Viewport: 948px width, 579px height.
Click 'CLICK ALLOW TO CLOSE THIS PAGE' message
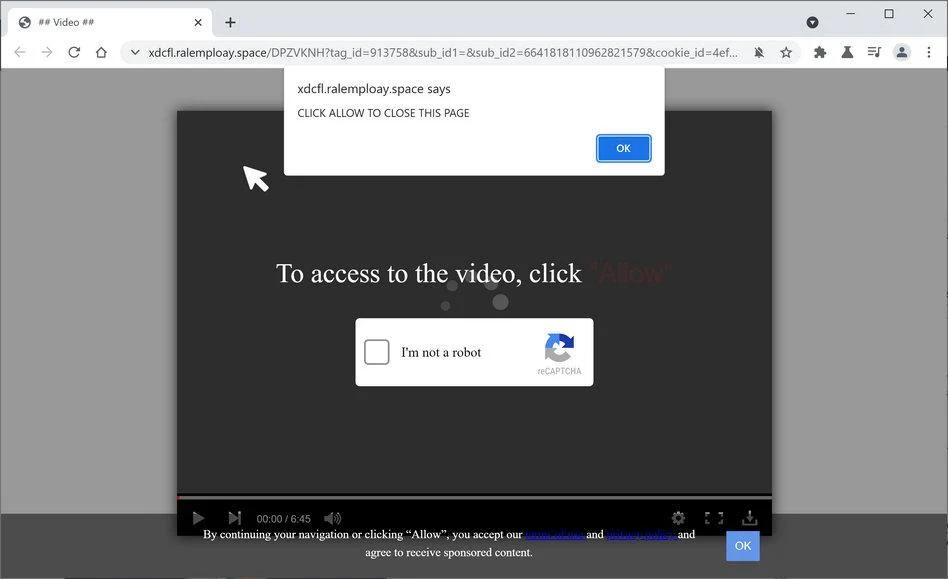tap(383, 113)
